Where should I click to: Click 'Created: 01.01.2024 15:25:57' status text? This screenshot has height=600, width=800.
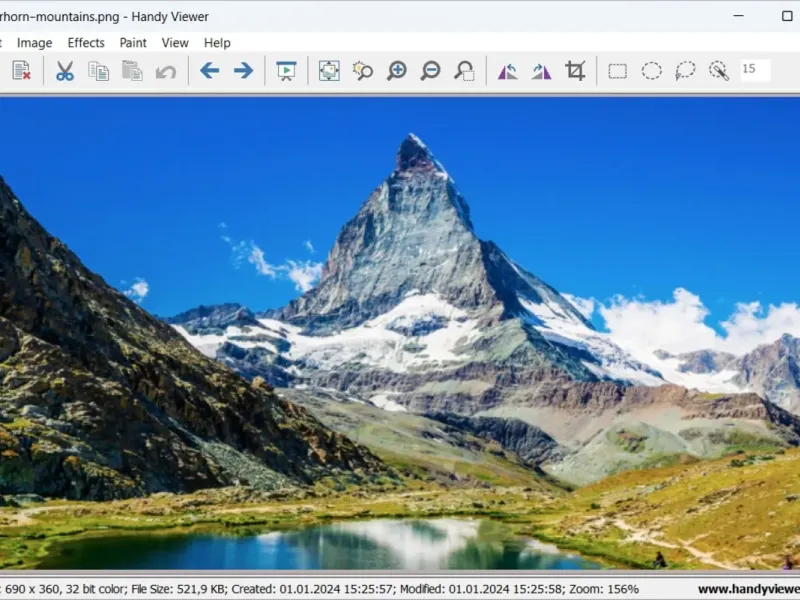tap(310, 589)
